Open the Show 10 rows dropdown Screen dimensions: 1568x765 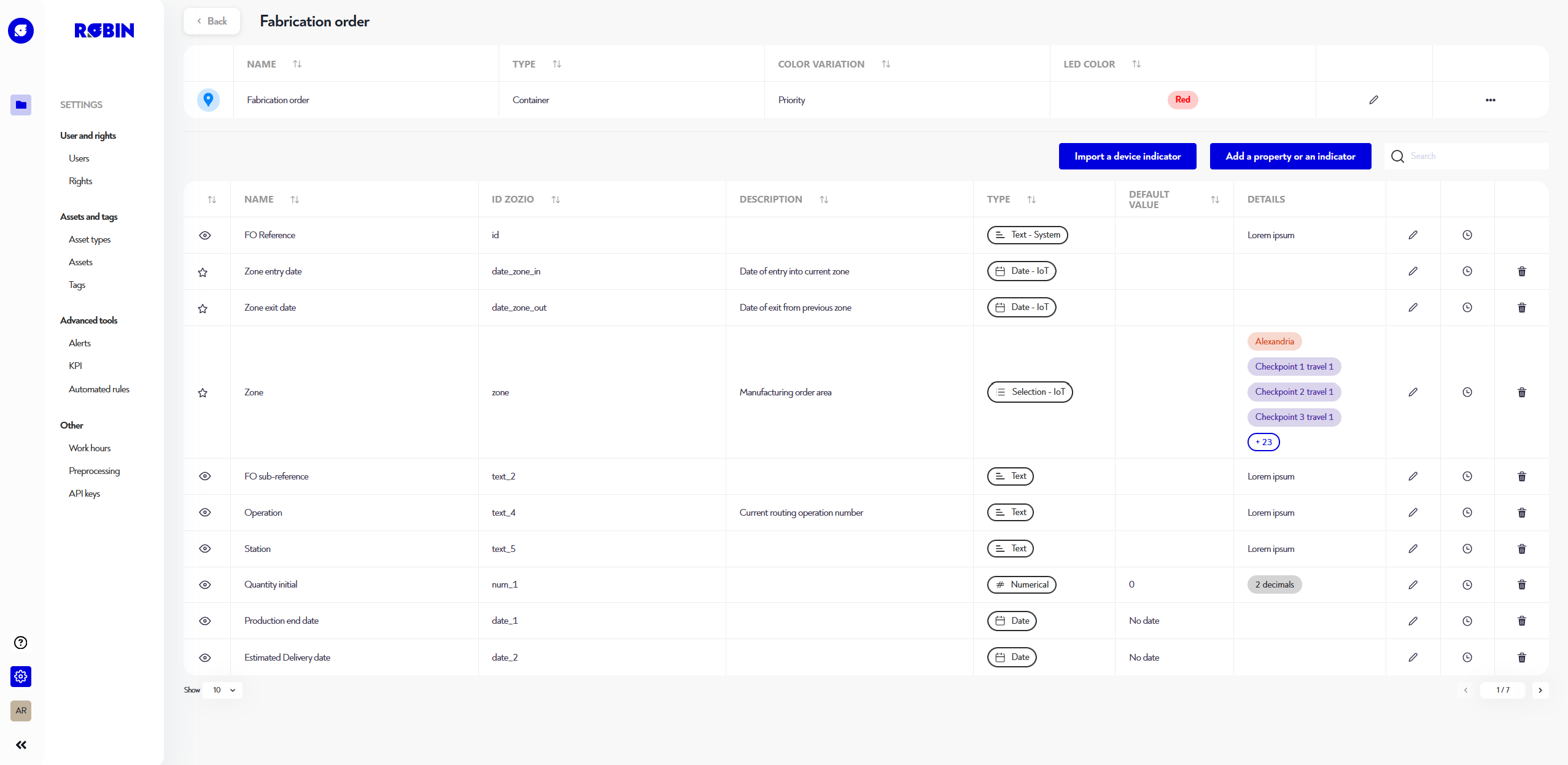pyautogui.click(x=223, y=690)
